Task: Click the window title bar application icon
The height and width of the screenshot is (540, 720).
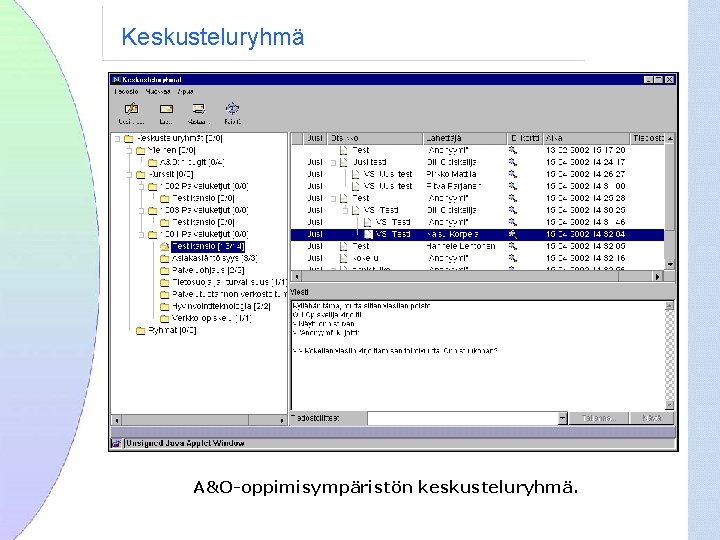Action: click(x=116, y=80)
